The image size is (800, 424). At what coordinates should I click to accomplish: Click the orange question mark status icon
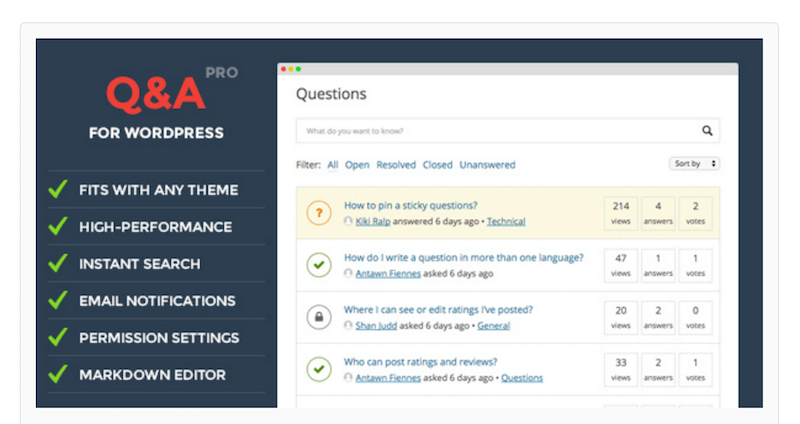point(318,213)
